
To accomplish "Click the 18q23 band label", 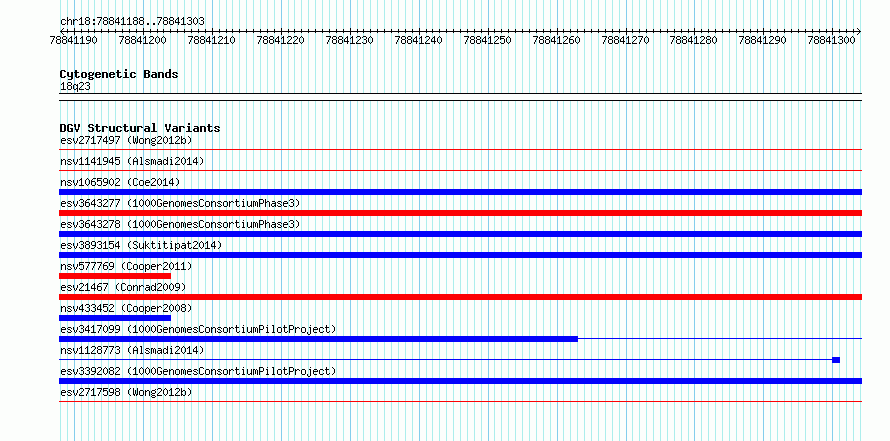I will click(75, 87).
